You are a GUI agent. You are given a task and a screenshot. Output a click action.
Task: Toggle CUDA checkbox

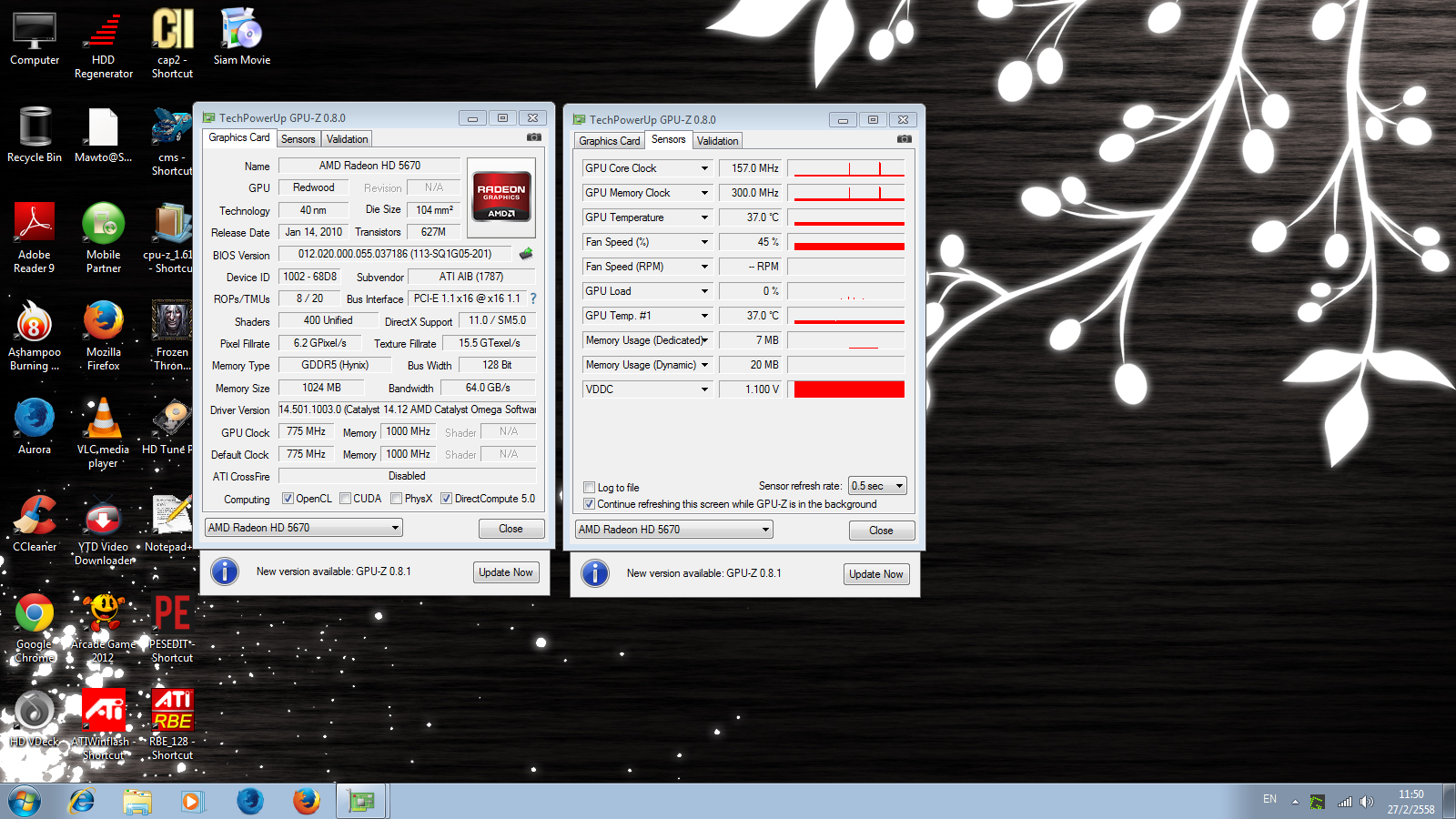(346, 499)
